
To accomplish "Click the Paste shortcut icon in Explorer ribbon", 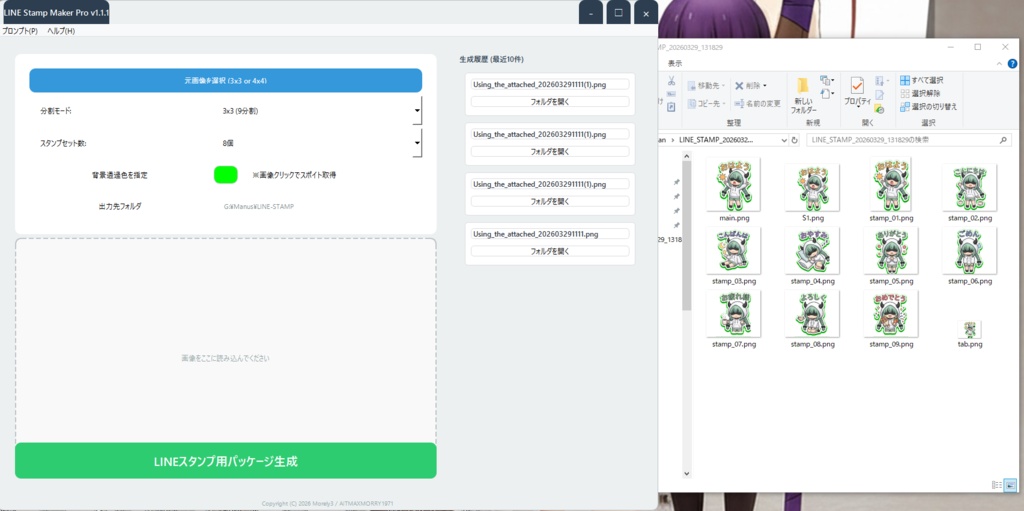I will (x=671, y=107).
